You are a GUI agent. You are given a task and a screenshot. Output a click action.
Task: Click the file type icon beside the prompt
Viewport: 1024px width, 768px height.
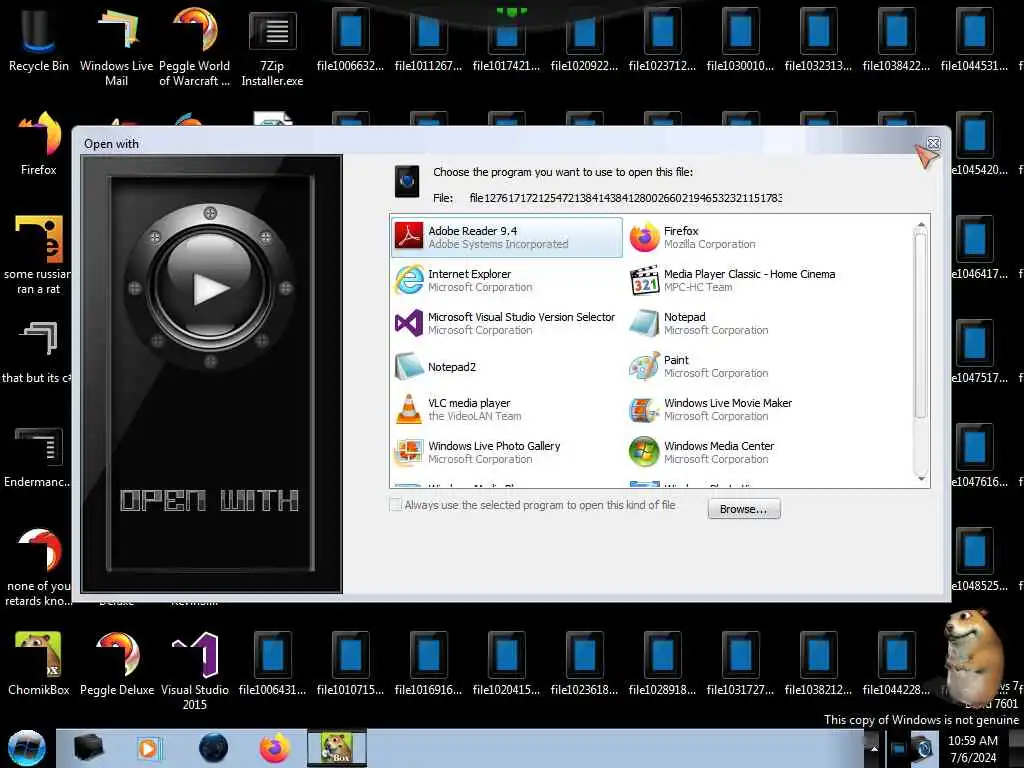click(407, 181)
